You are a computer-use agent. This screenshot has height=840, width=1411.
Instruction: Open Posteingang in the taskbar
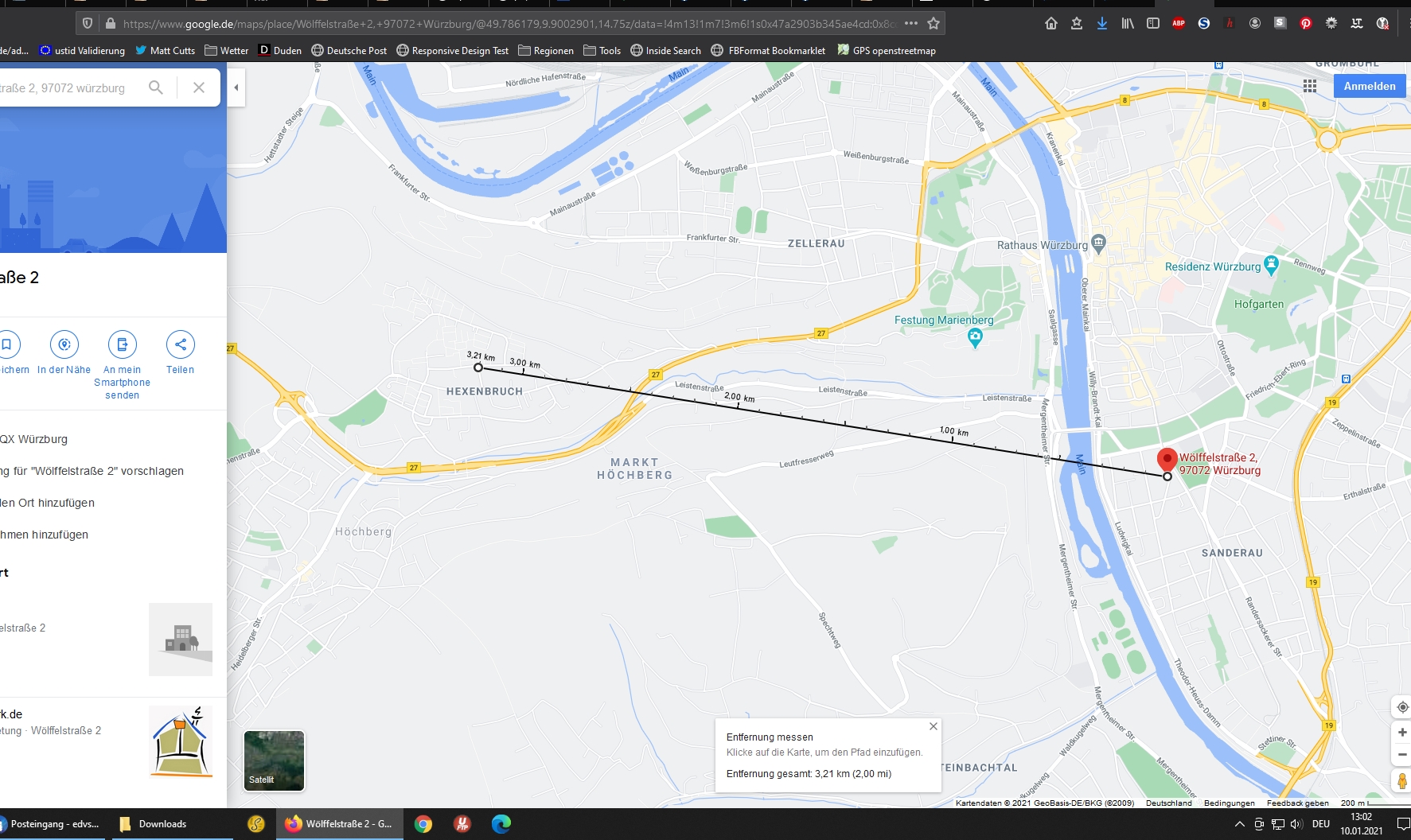point(51,824)
